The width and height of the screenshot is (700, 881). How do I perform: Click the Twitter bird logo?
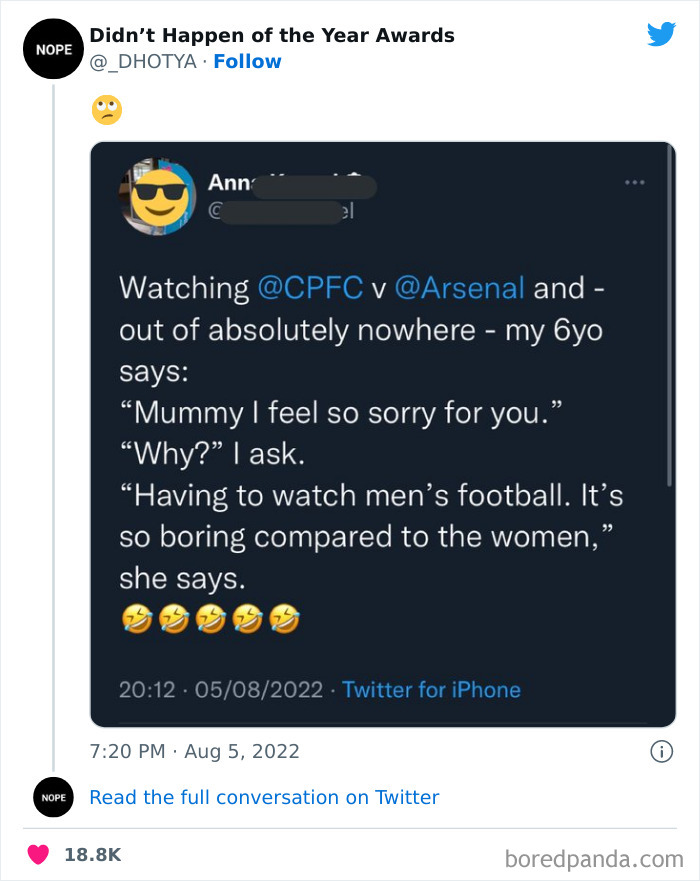point(661,35)
